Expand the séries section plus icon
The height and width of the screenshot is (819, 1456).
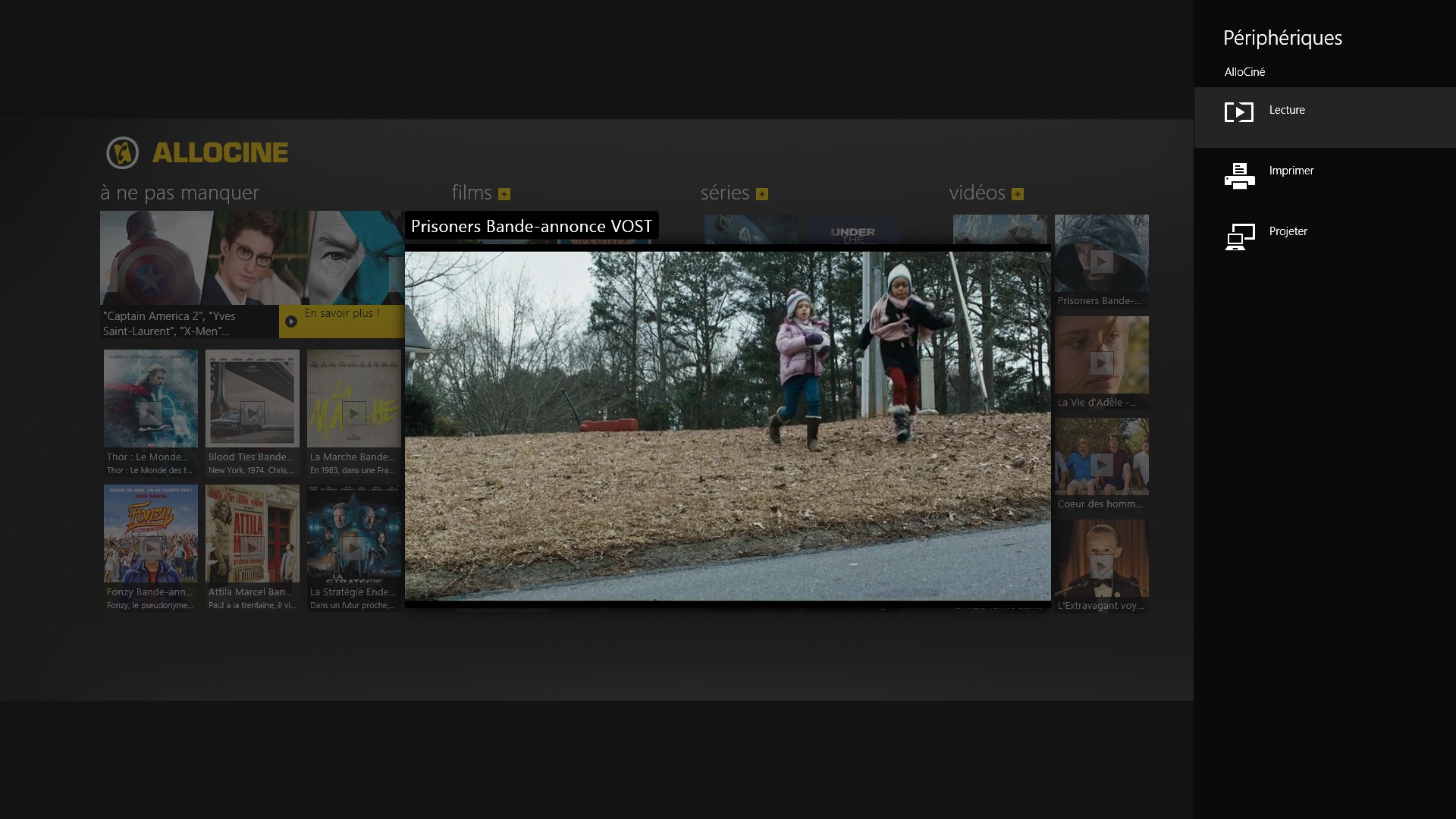pos(762,194)
